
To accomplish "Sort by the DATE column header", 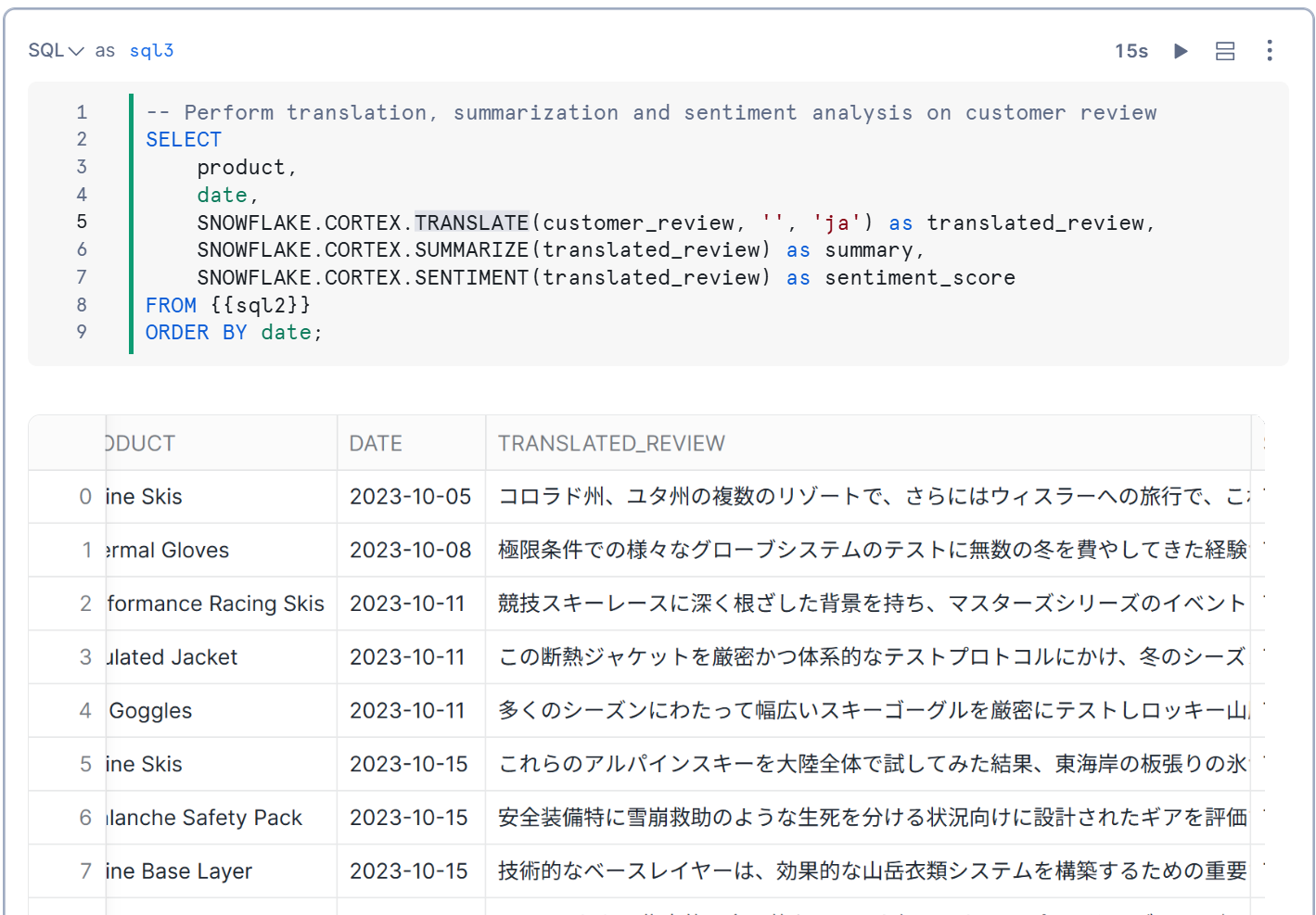I will pos(376,443).
